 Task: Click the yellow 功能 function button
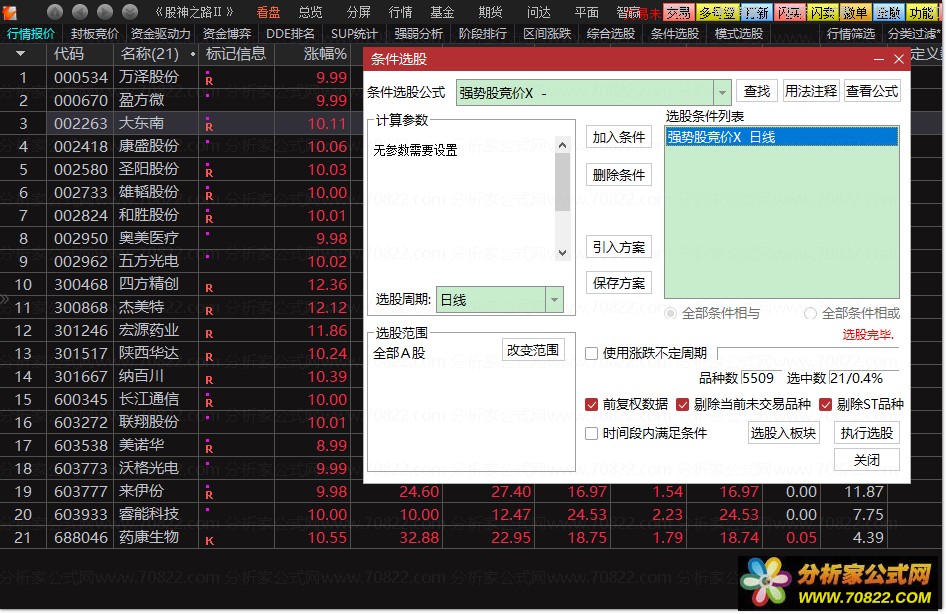pyautogui.click(x=921, y=13)
